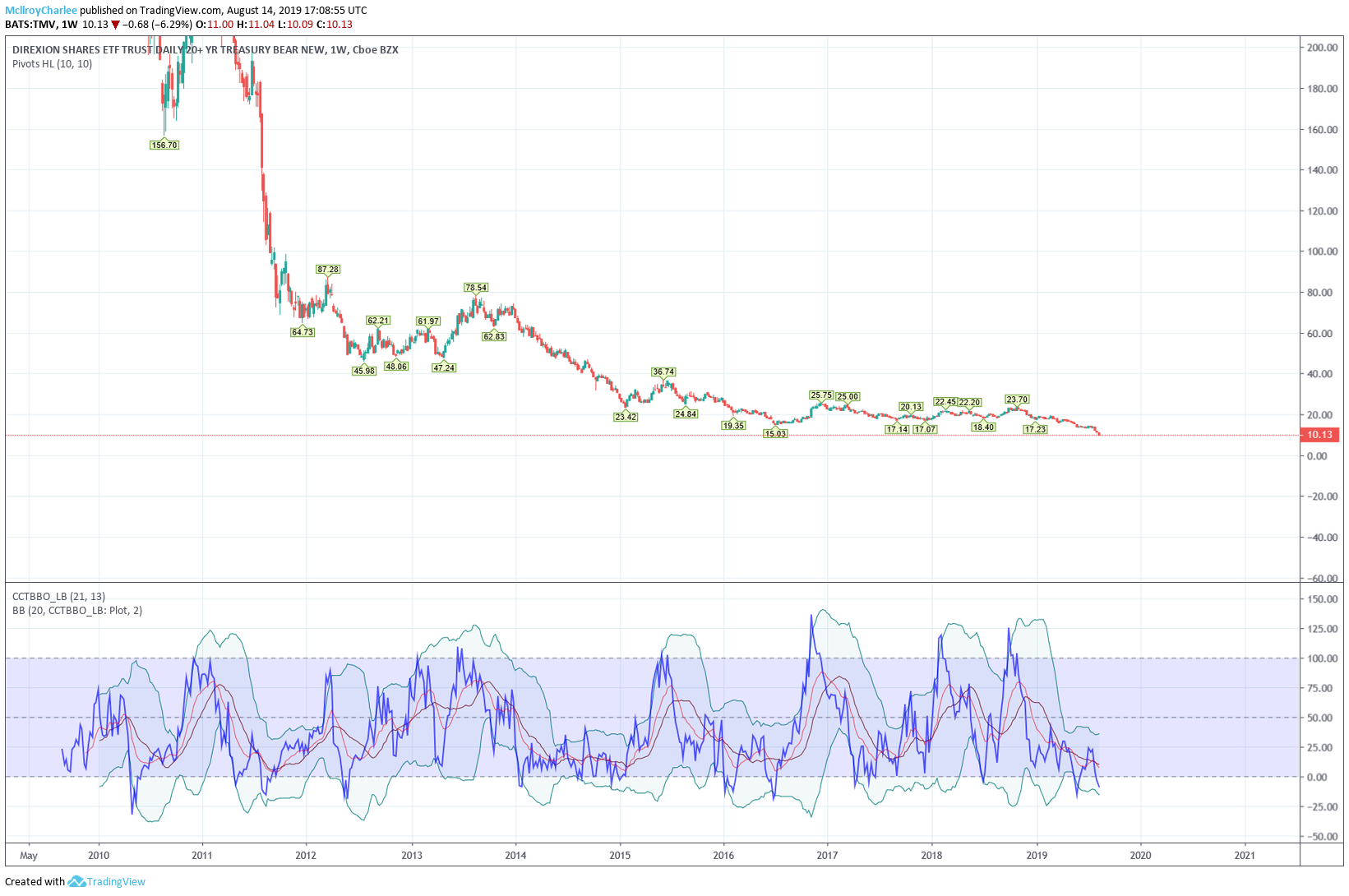Screen dimensions: 1349x896
Task: Click the 2014 label on time axis
Action: [515, 855]
